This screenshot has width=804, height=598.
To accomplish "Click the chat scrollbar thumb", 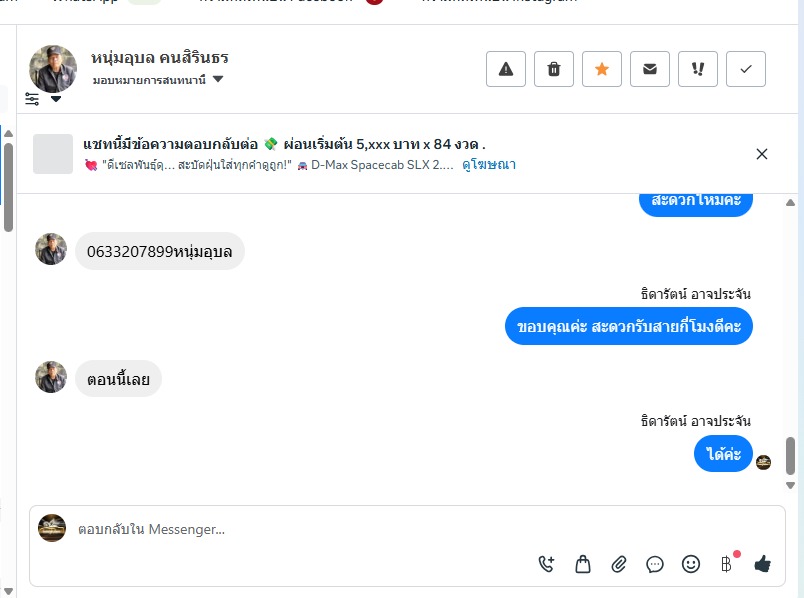I will tap(791, 455).
